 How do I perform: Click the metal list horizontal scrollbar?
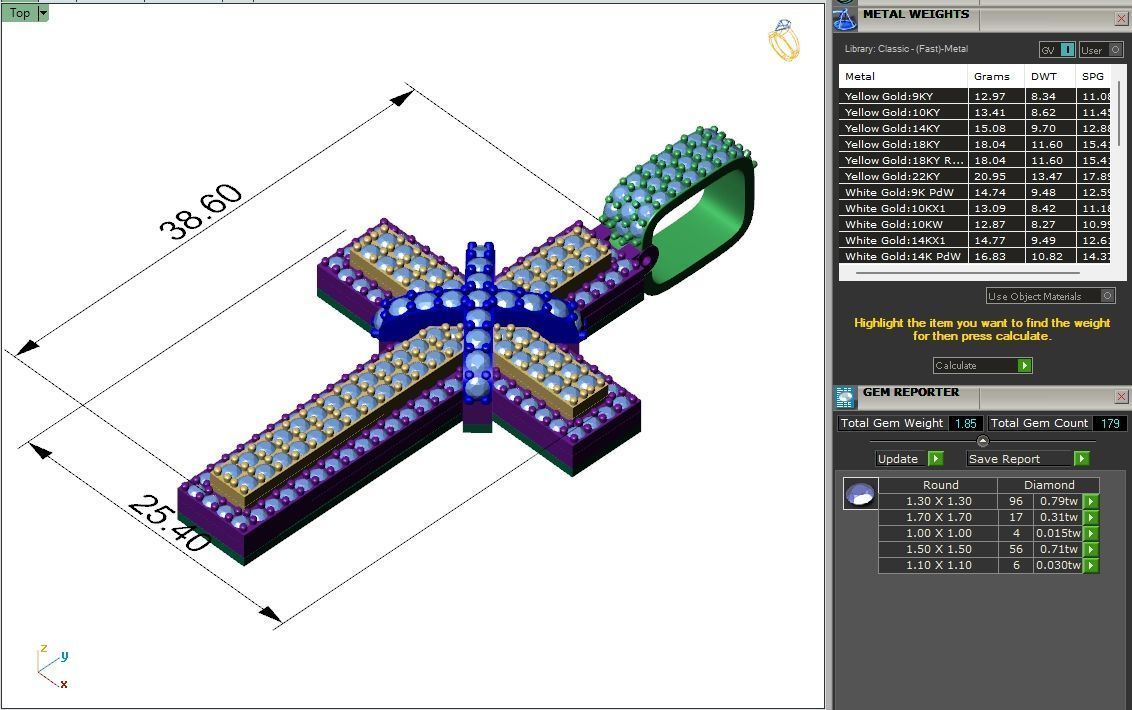pos(968,273)
